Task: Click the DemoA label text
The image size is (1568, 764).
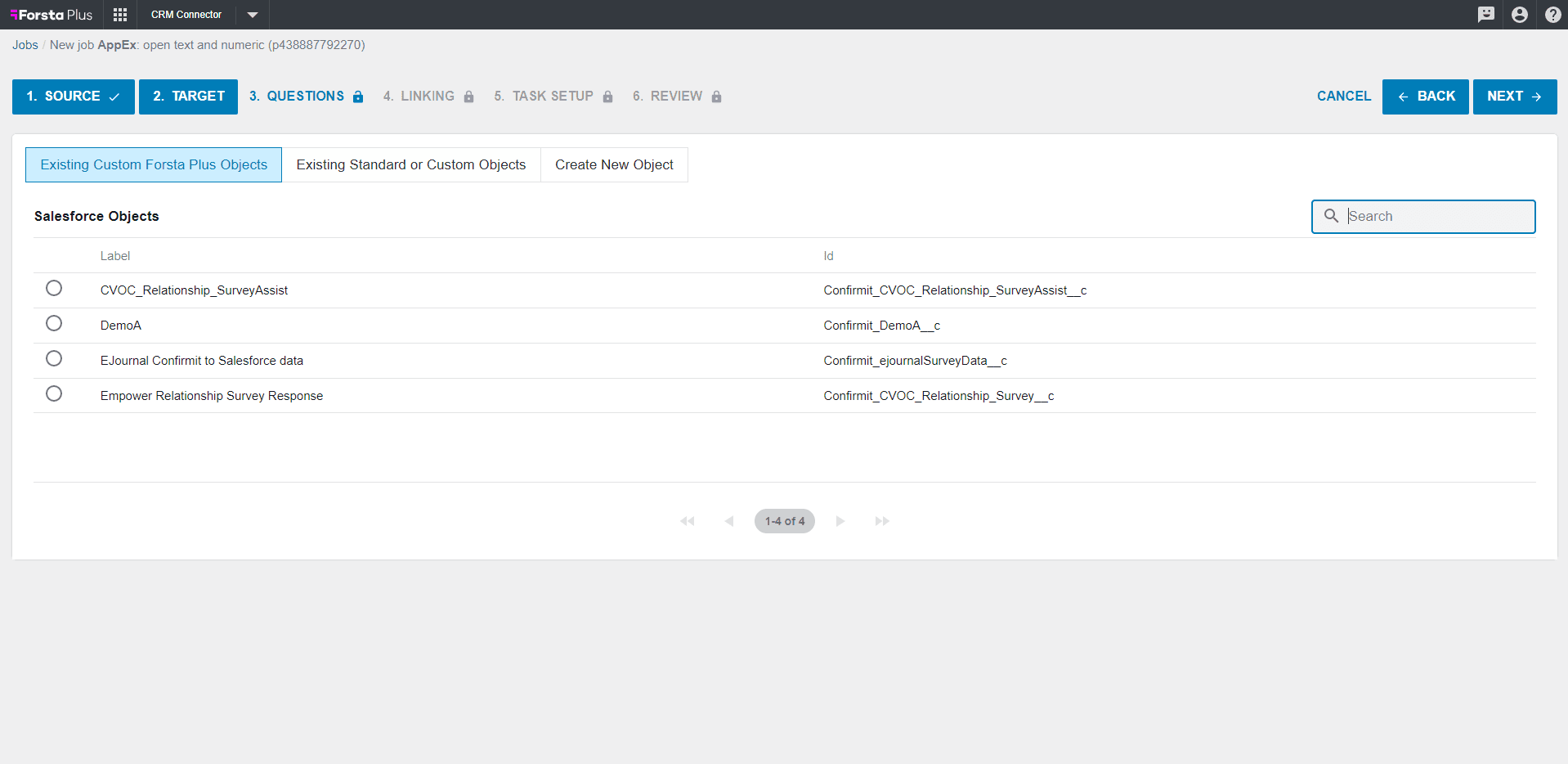Action: coord(121,326)
